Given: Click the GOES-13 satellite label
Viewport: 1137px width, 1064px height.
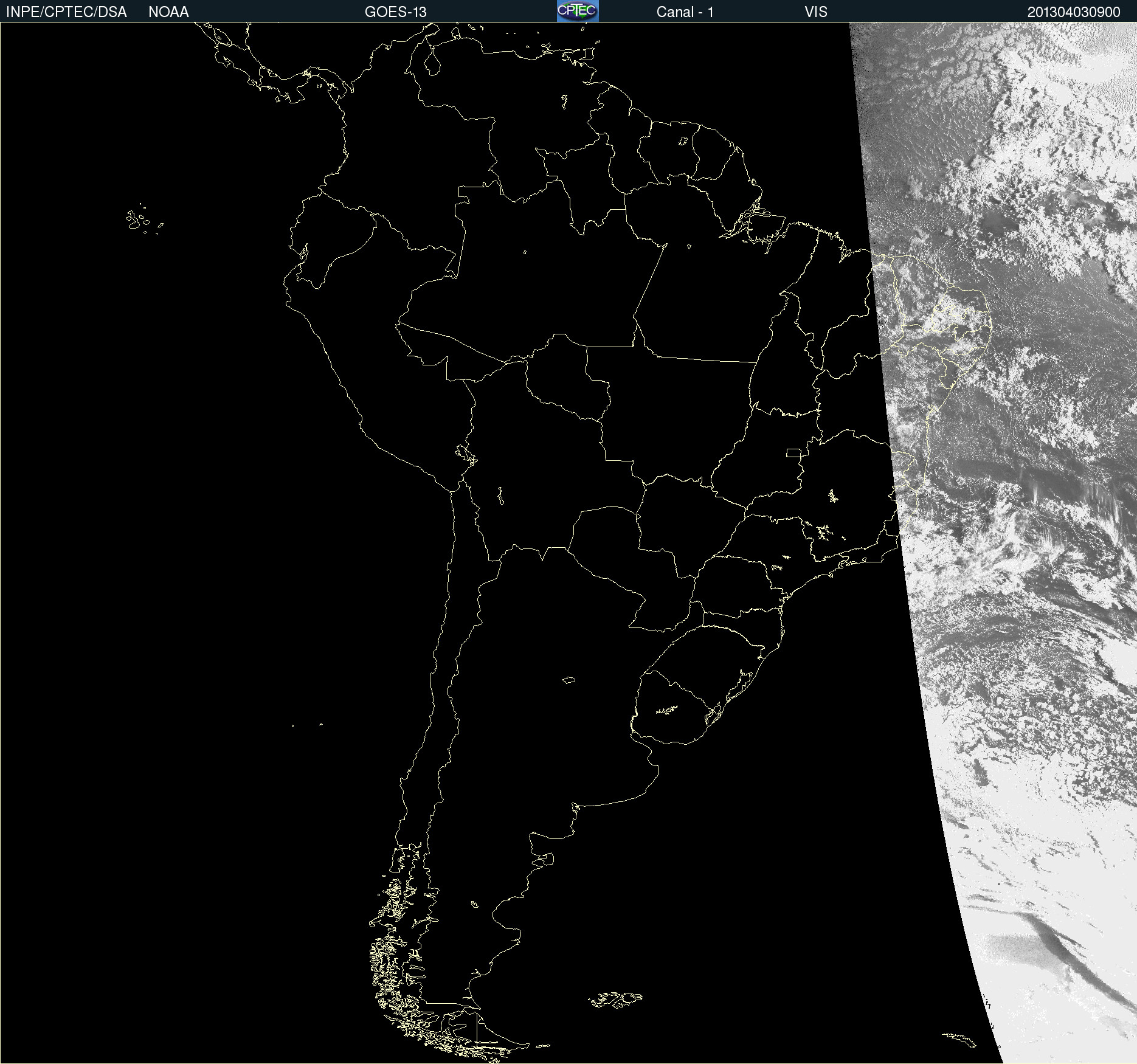Looking at the screenshot, I should point(396,12).
